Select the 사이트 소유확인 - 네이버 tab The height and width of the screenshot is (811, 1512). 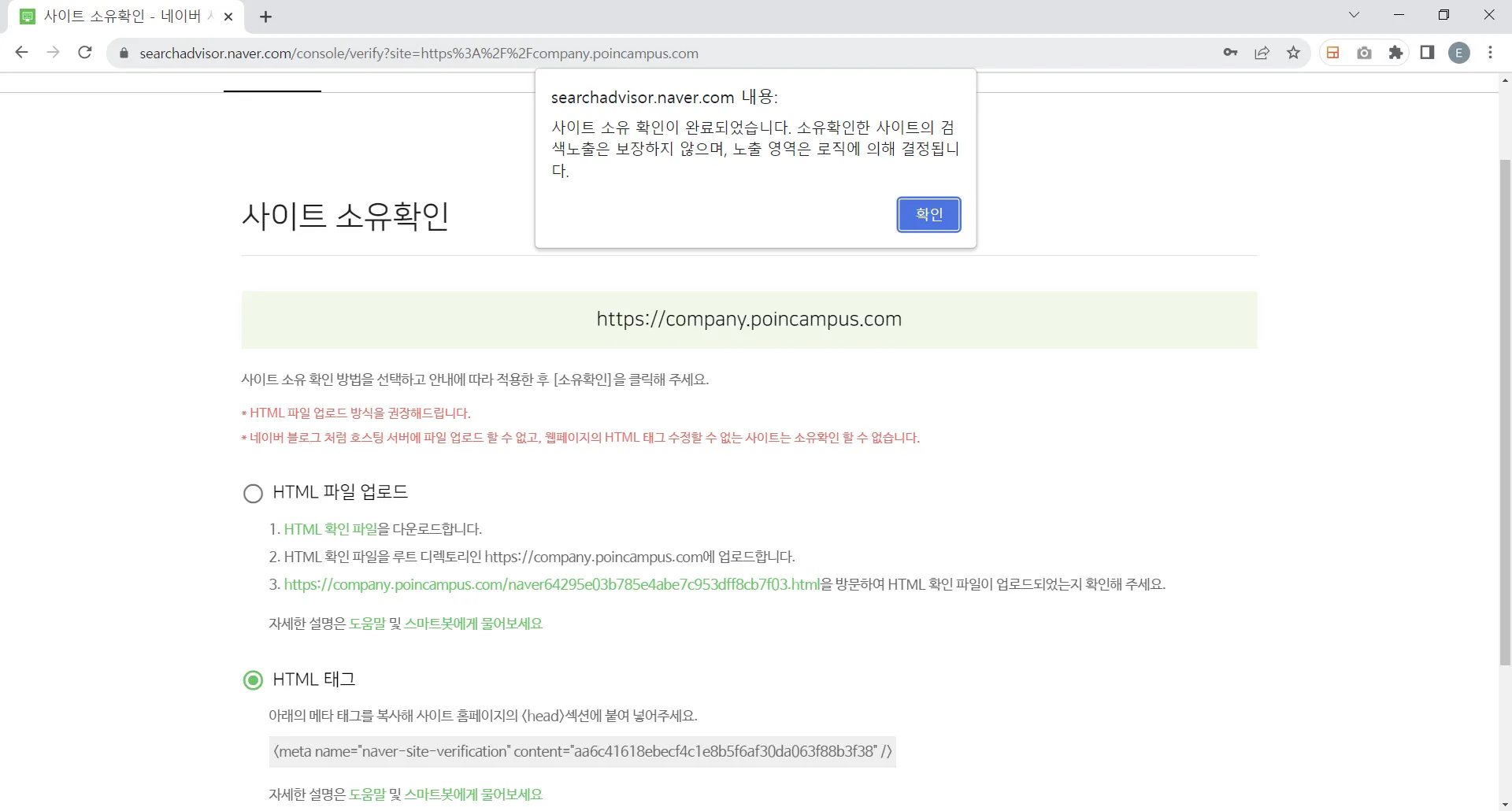click(126, 17)
